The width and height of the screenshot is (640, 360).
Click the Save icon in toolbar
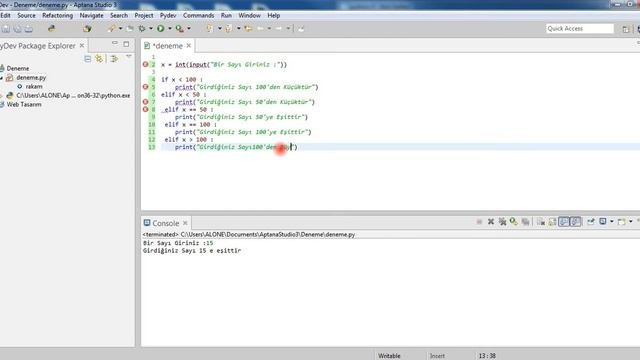(x=6, y=29)
